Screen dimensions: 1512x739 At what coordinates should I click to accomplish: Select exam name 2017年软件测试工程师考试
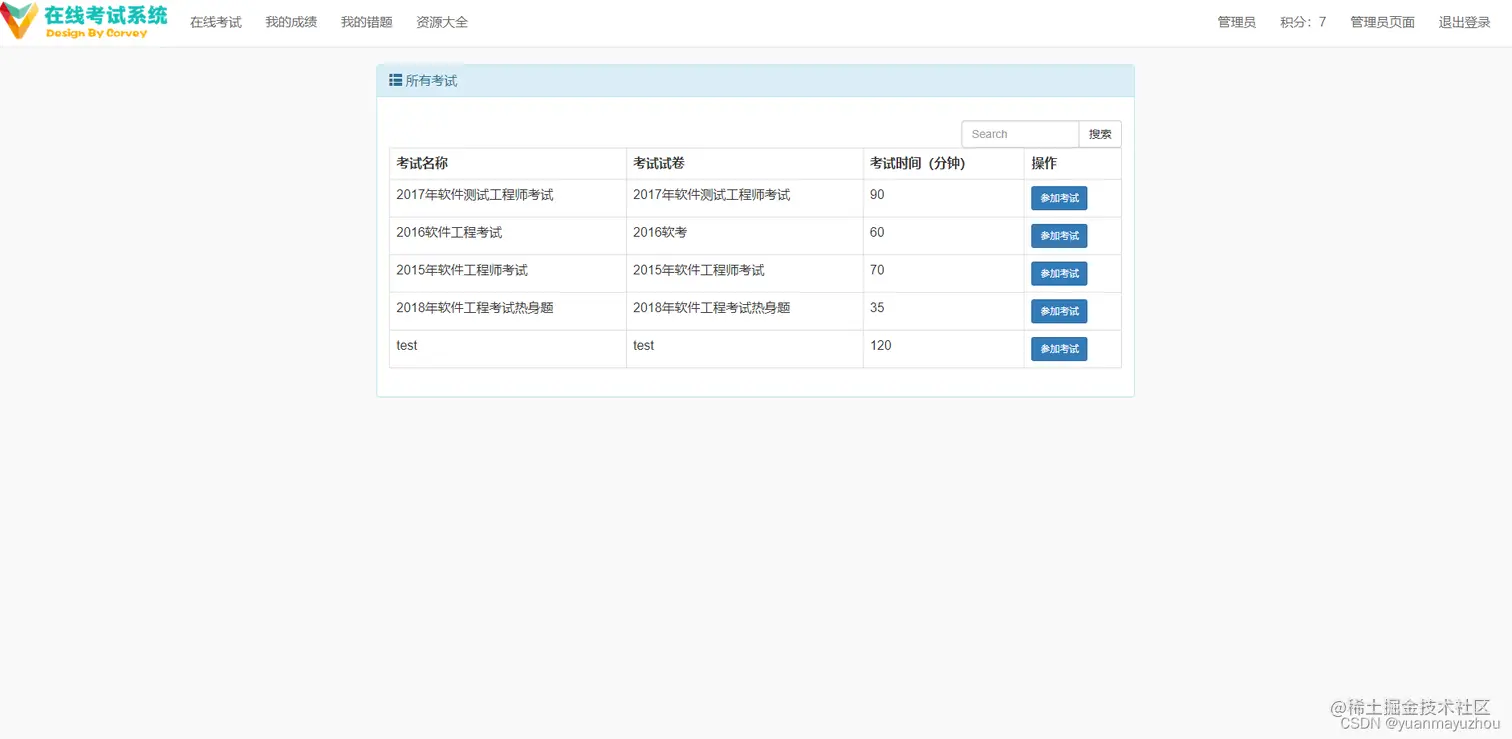(x=475, y=195)
